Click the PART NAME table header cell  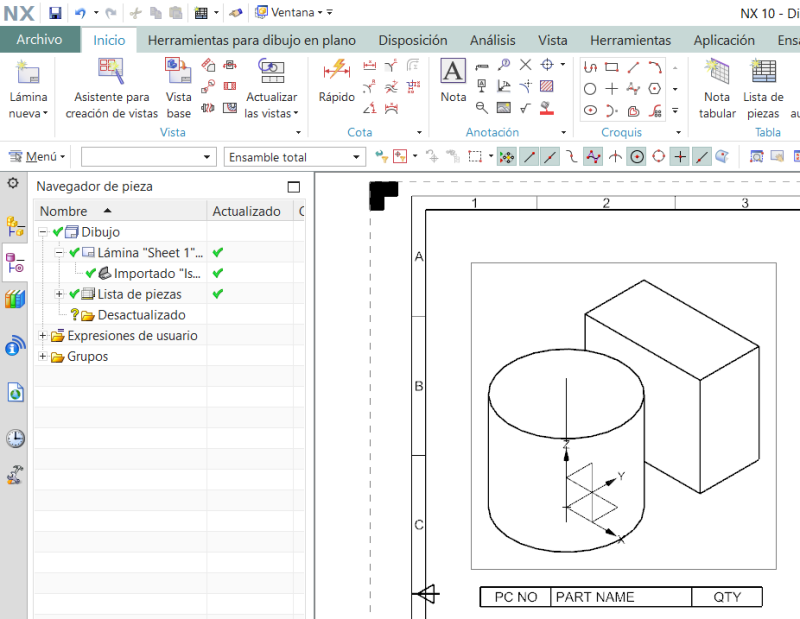621,597
